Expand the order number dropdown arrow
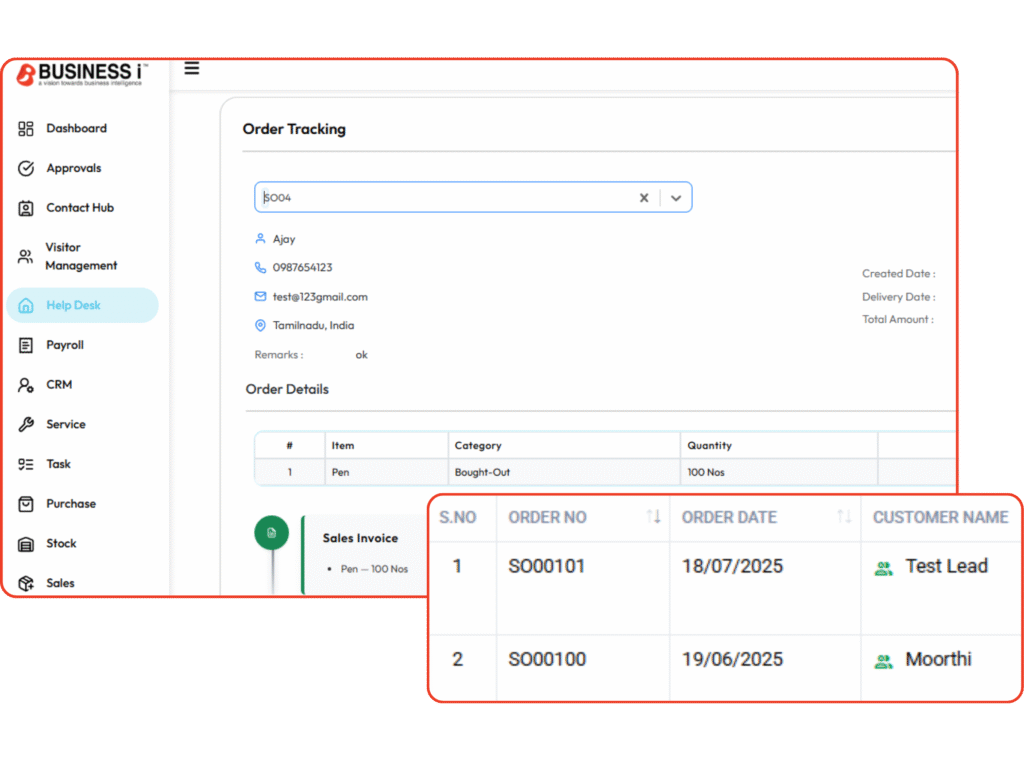The height and width of the screenshot is (761, 1024). [676, 198]
